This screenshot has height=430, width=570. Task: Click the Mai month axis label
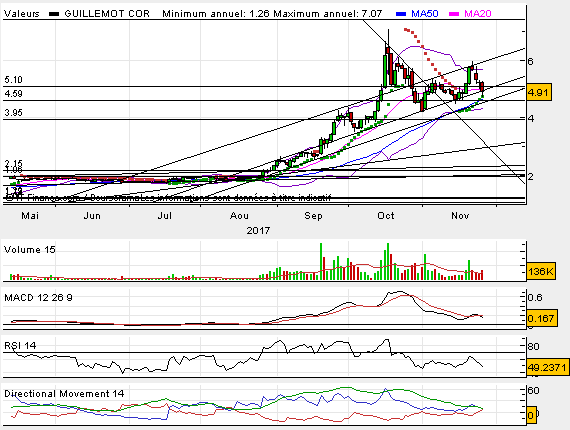30,216
